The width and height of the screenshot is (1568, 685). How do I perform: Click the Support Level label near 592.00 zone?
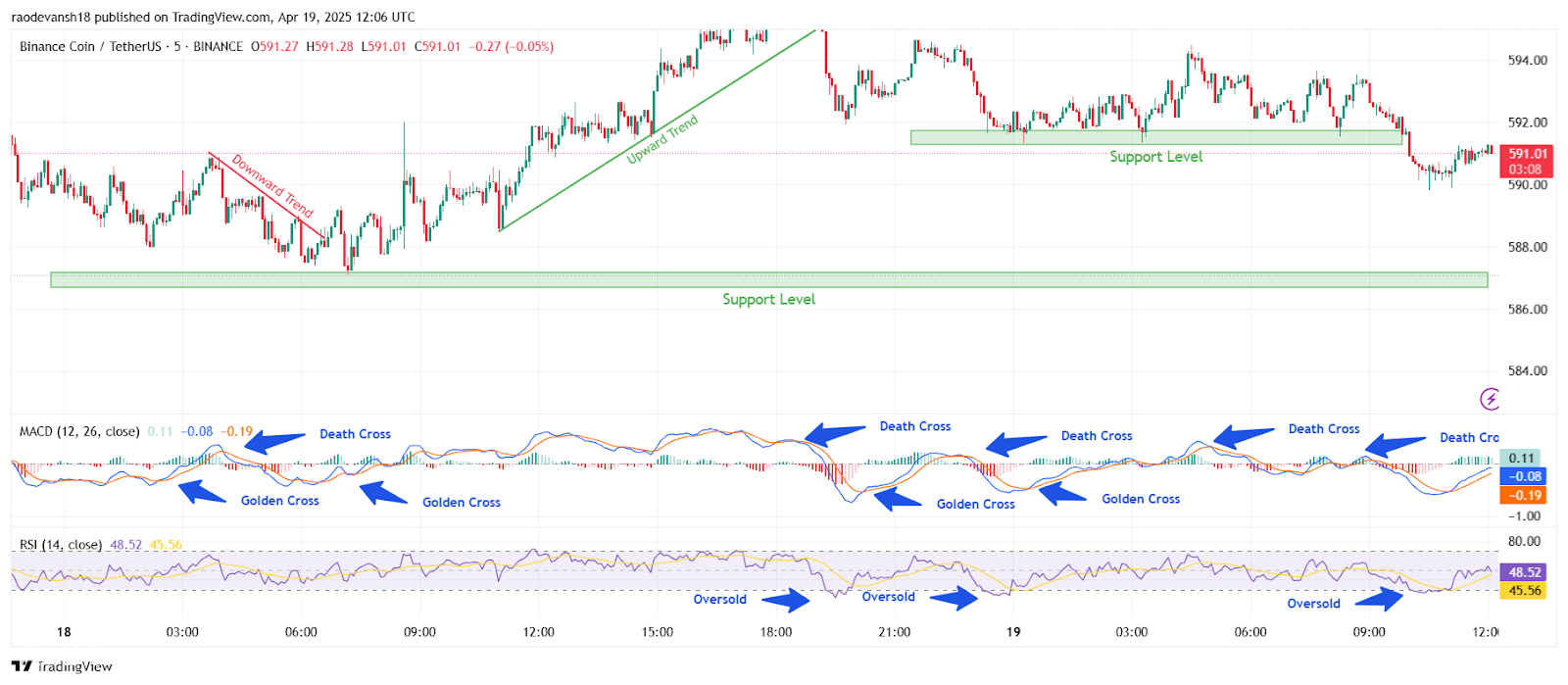[x=1155, y=157]
